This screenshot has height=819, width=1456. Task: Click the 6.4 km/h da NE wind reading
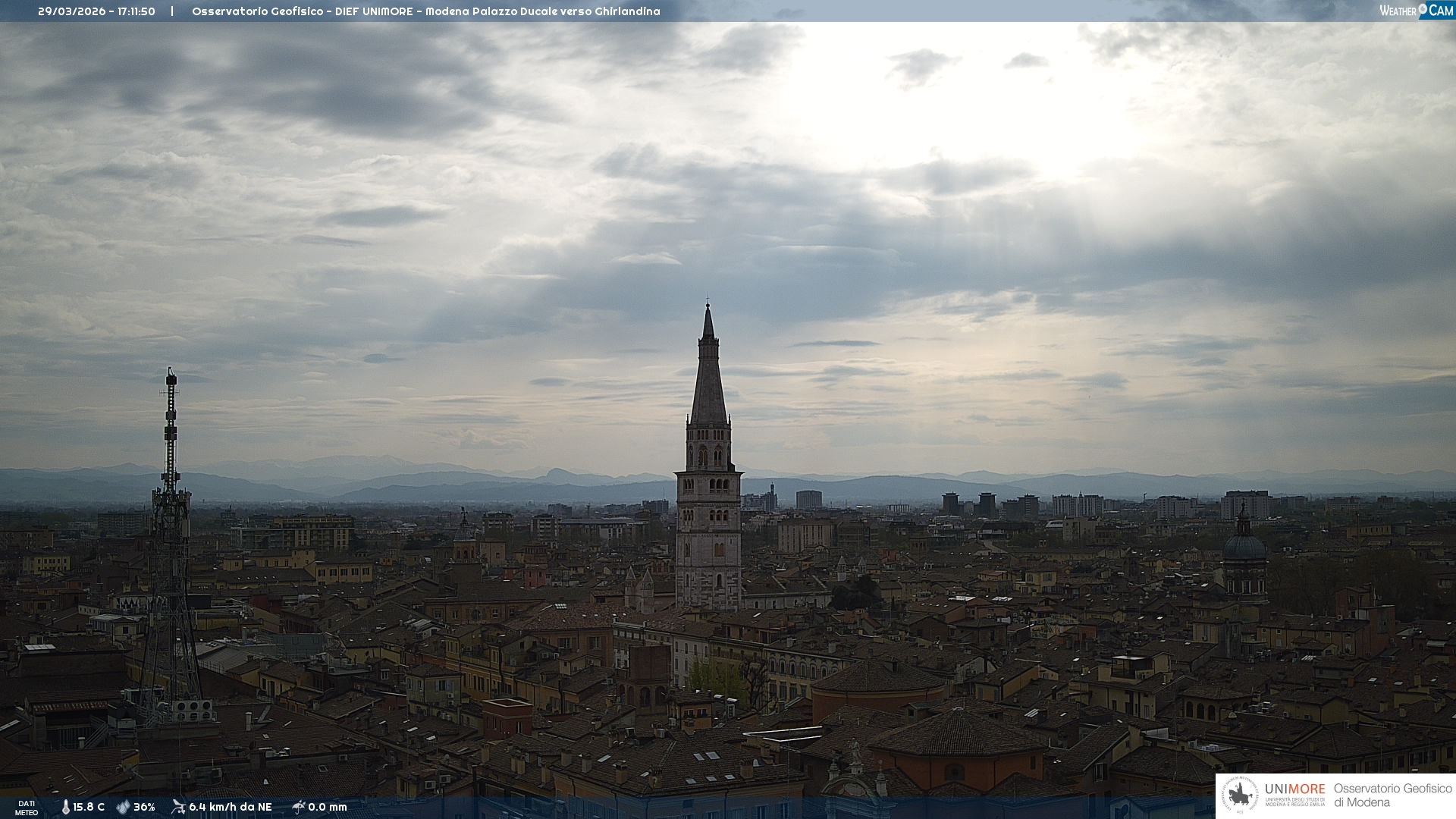pos(230,808)
